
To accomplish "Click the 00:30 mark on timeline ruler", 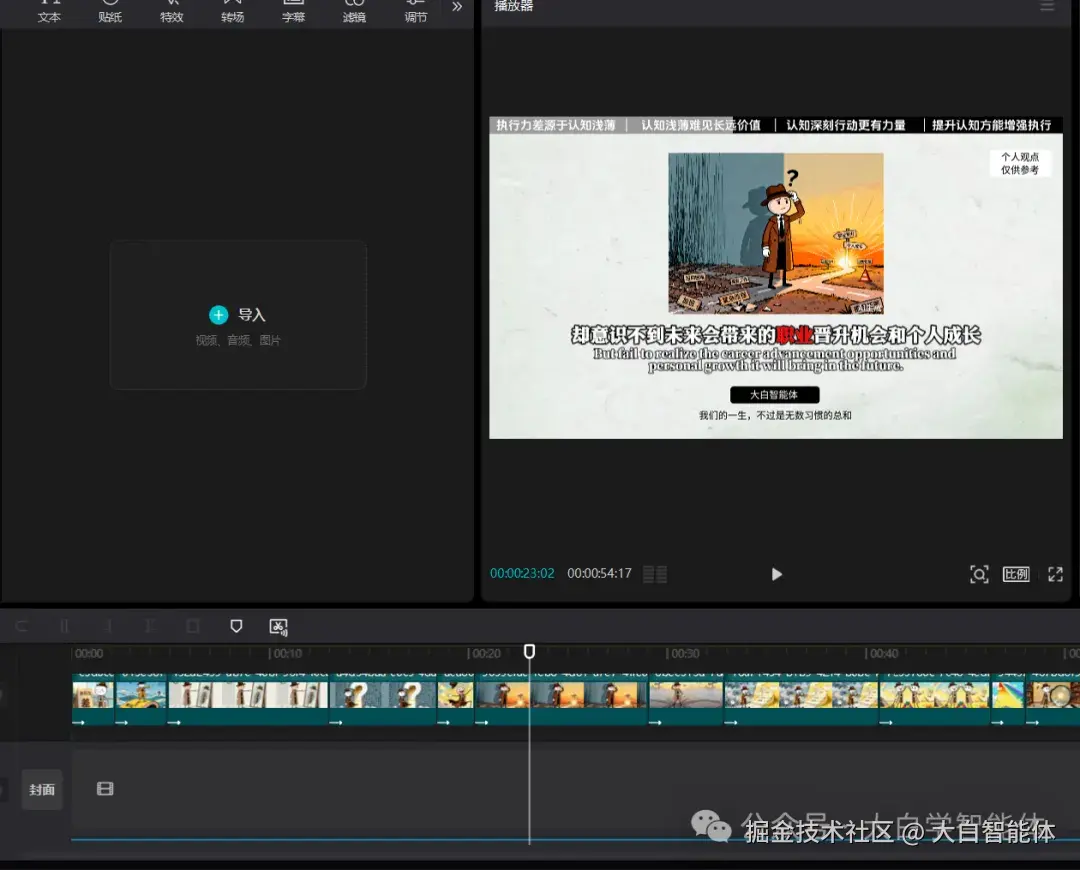I will [685, 653].
